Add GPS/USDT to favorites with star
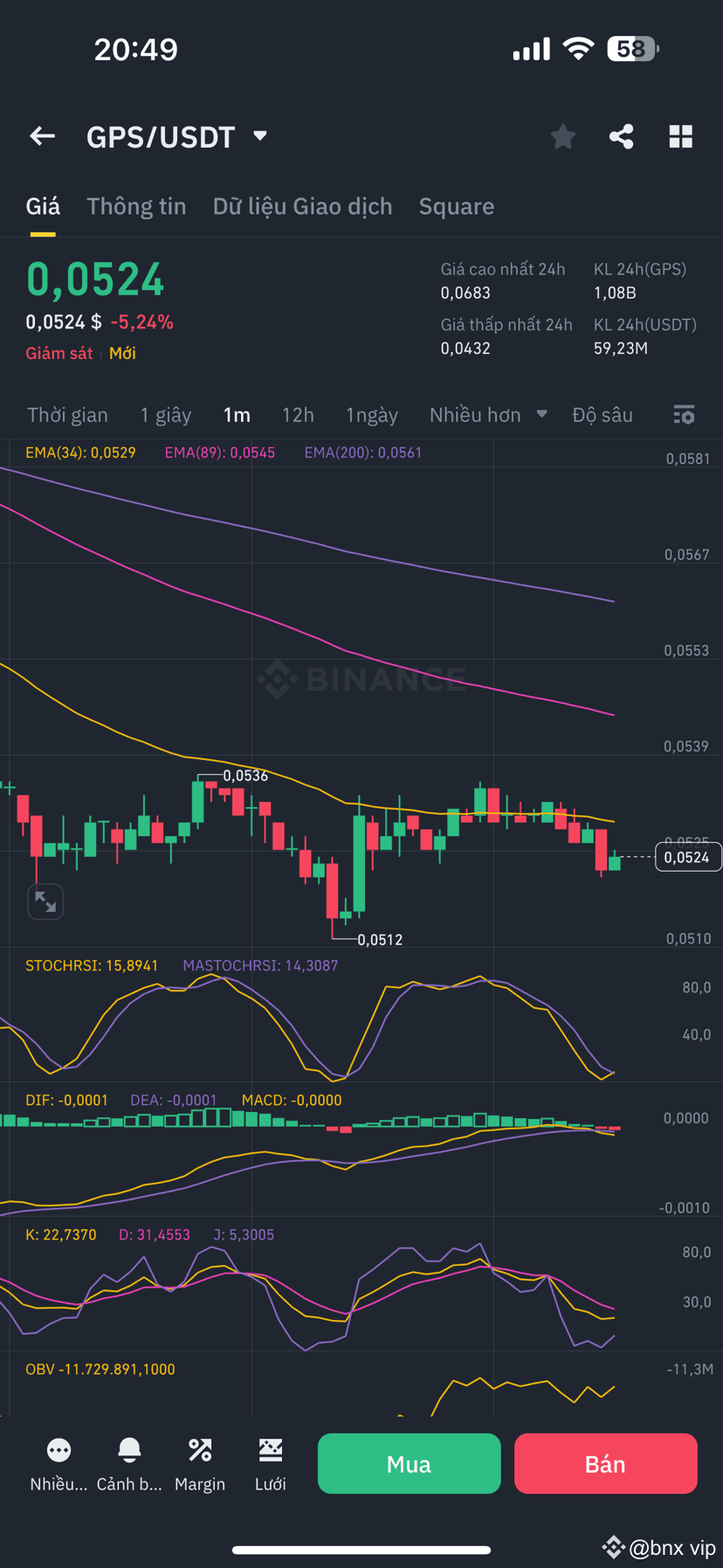 (563, 136)
